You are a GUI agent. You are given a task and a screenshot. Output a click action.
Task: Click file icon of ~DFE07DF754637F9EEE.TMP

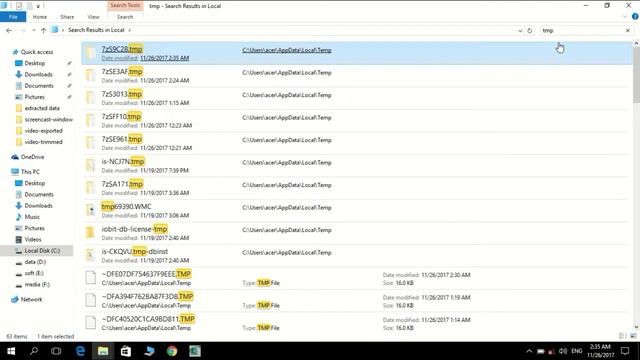coord(90,278)
